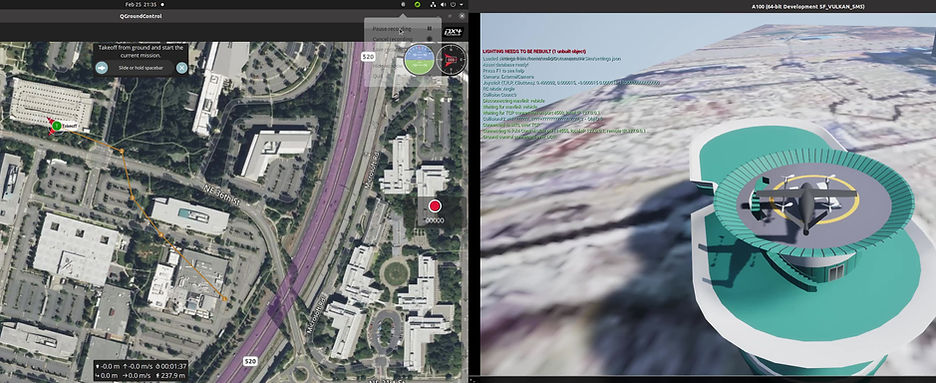Open the green screen recorder tray icon

pos(417,5)
